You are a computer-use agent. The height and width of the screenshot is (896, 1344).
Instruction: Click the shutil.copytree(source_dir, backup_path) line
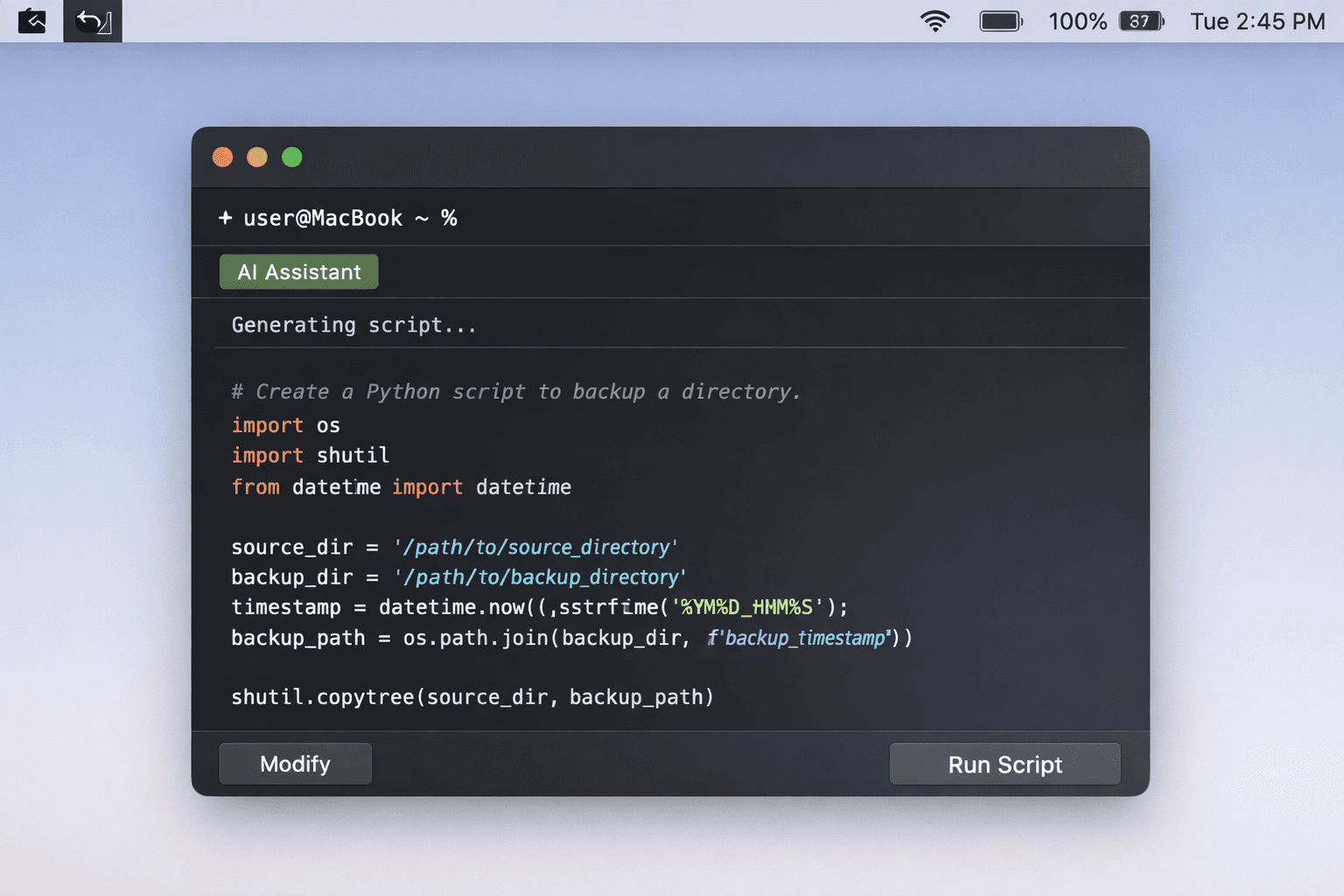coord(472,696)
